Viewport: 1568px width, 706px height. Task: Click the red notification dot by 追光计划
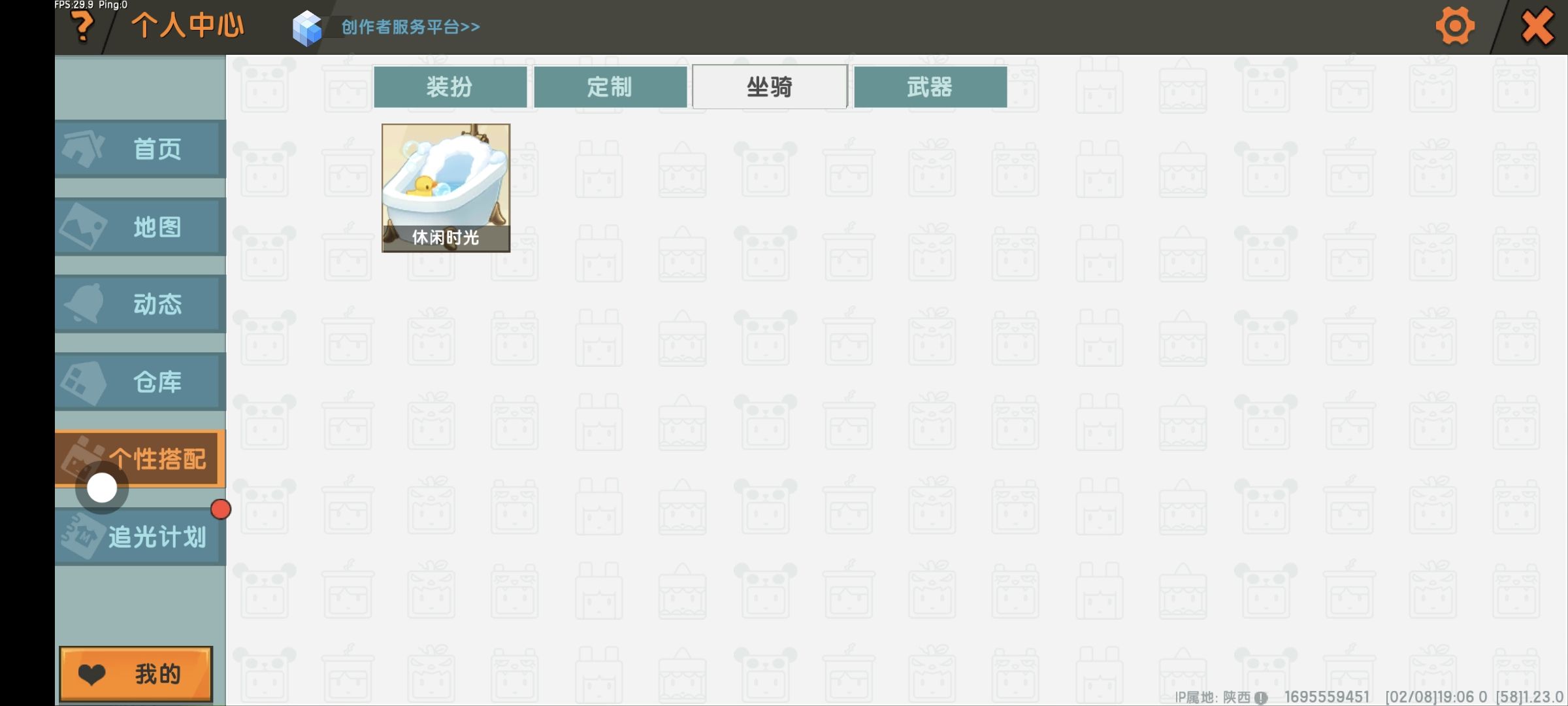pyautogui.click(x=221, y=509)
